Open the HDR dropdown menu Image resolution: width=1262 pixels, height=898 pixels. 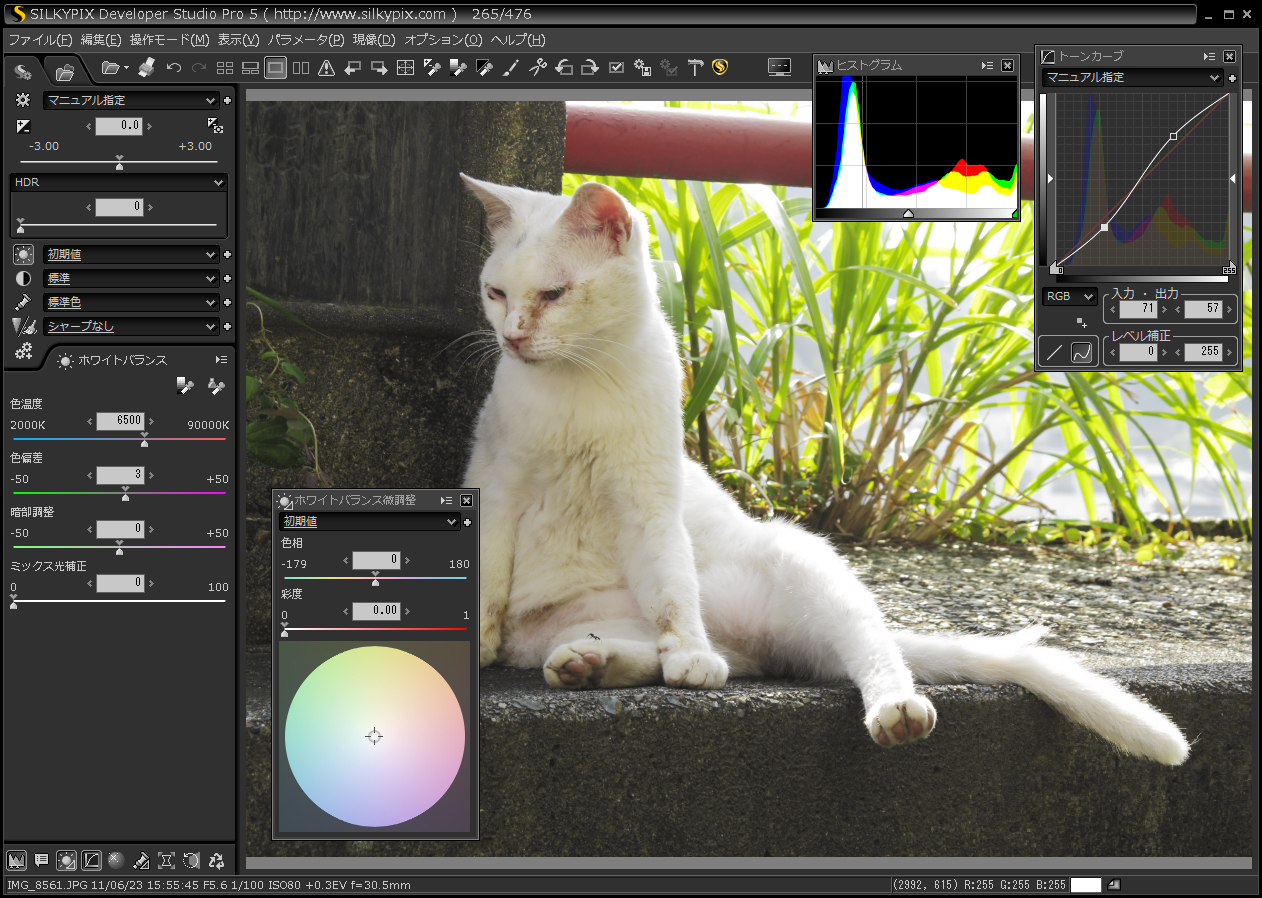pos(118,182)
